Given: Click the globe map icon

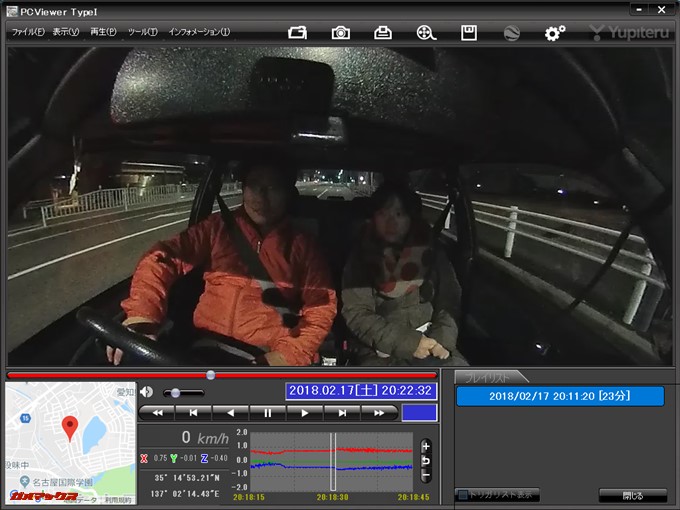Looking at the screenshot, I should (511, 32).
